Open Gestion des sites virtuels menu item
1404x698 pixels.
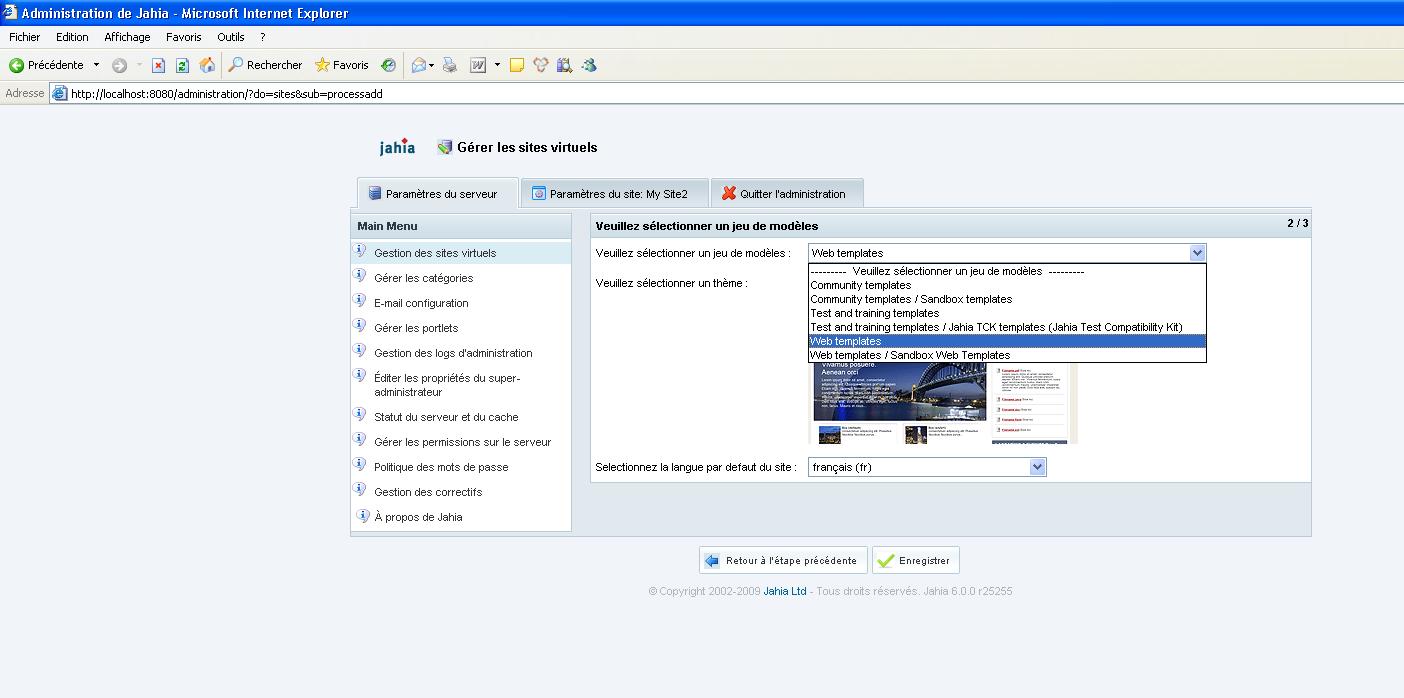tap(435, 253)
